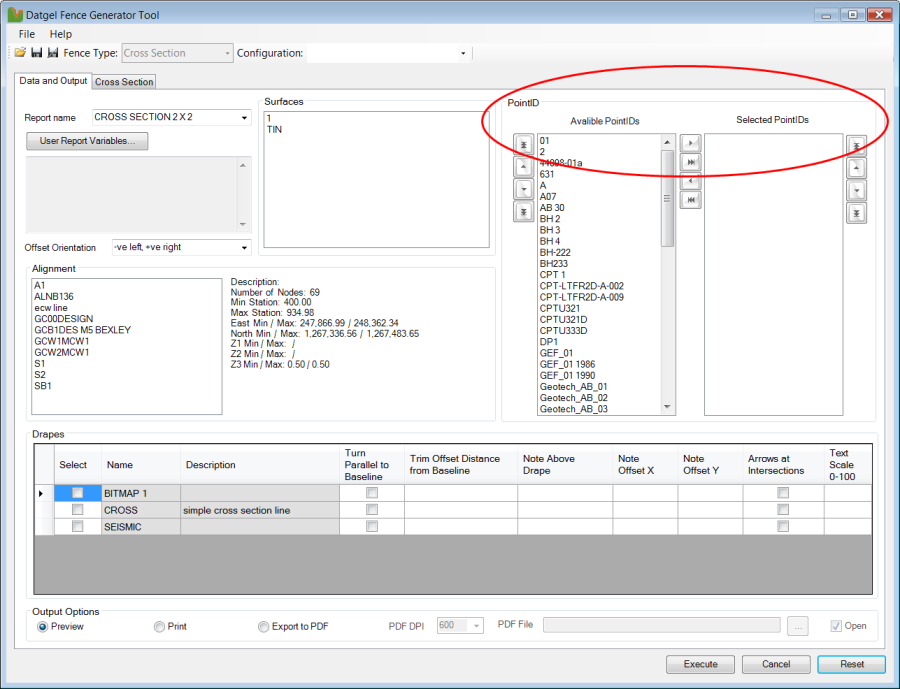Remove selected PointID with single left arrow
This screenshot has height=689, width=900.
pos(691,182)
